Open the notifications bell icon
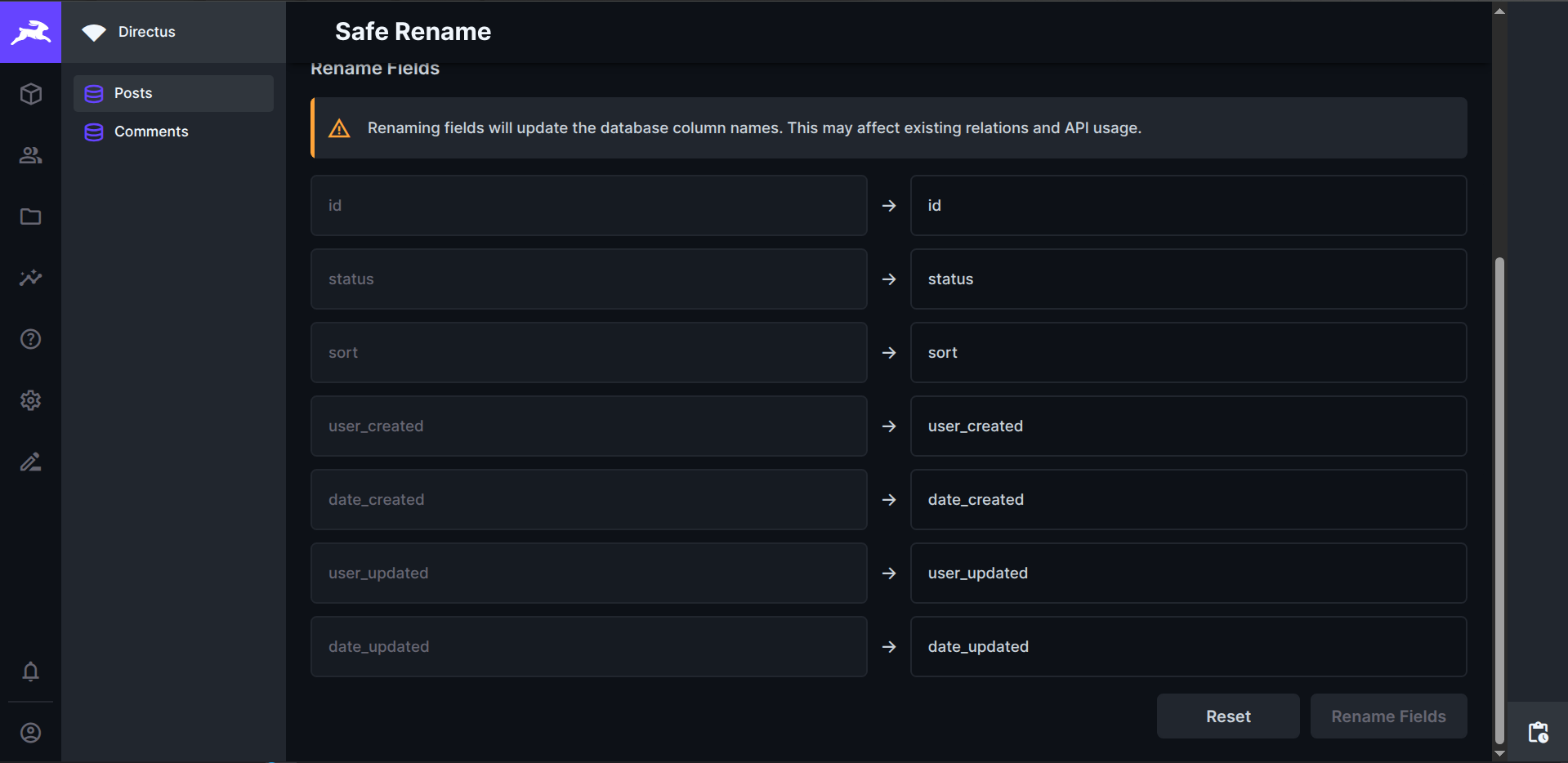This screenshot has width=1568, height=763. point(30,672)
